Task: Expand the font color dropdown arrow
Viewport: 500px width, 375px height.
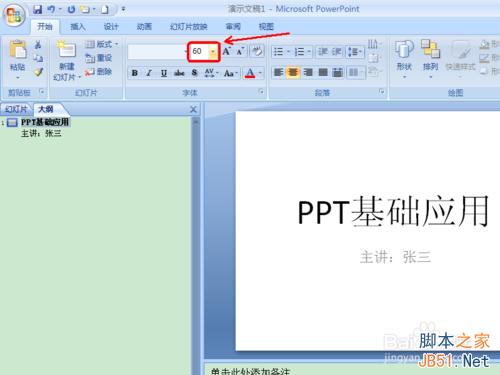Action: pyautogui.click(x=260, y=73)
